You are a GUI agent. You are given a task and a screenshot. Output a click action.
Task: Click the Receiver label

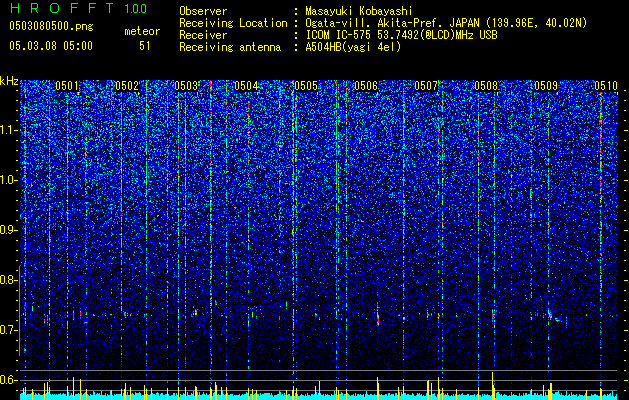tap(203, 35)
